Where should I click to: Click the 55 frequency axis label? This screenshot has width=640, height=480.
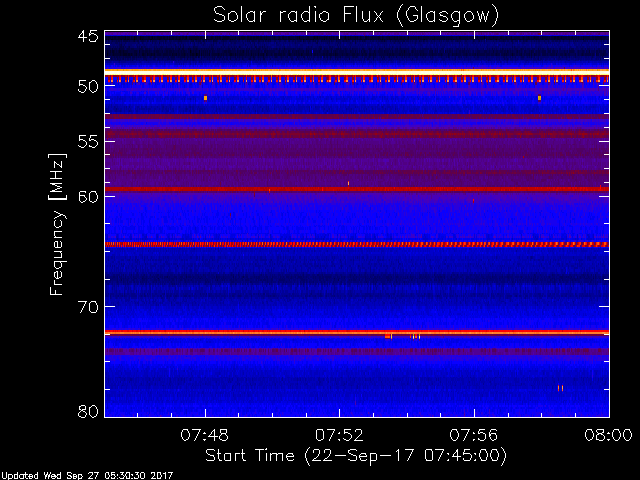(88, 142)
